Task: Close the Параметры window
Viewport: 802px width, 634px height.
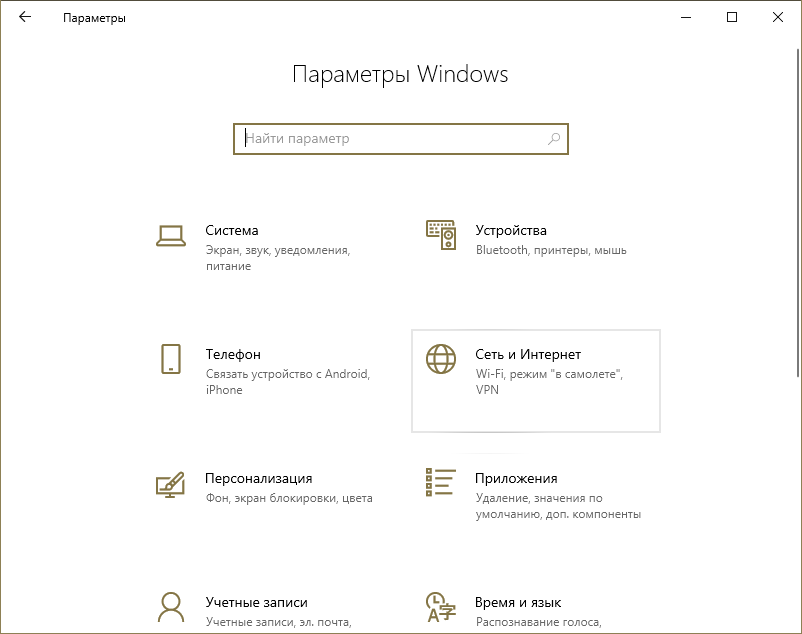Action: pos(778,17)
